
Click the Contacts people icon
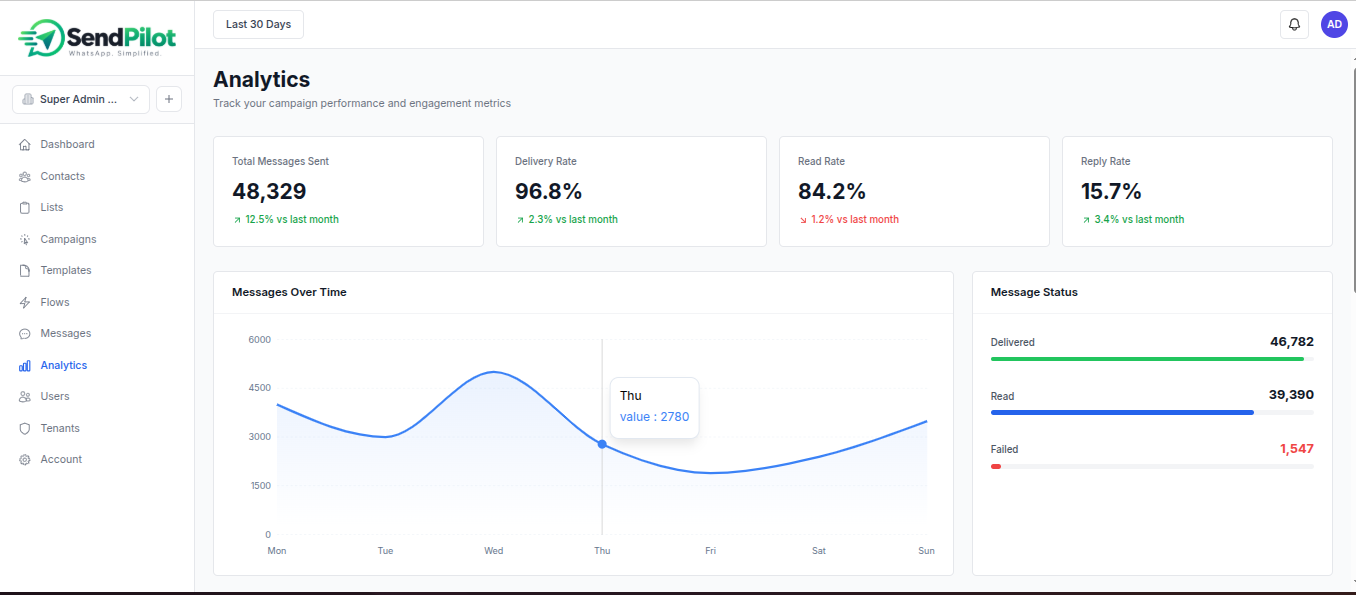pyautogui.click(x=25, y=177)
